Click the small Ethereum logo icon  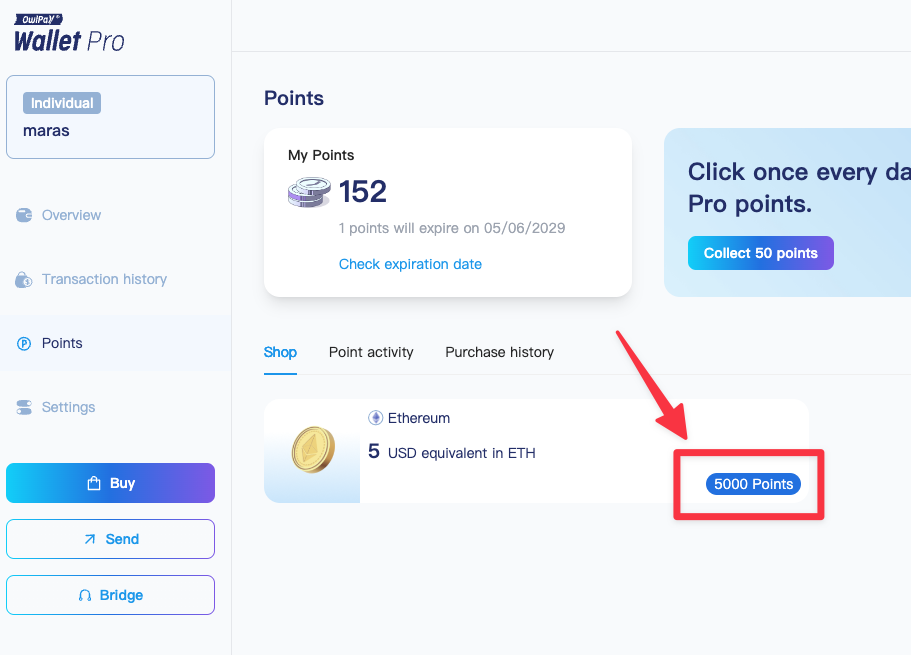pyautogui.click(x=376, y=418)
